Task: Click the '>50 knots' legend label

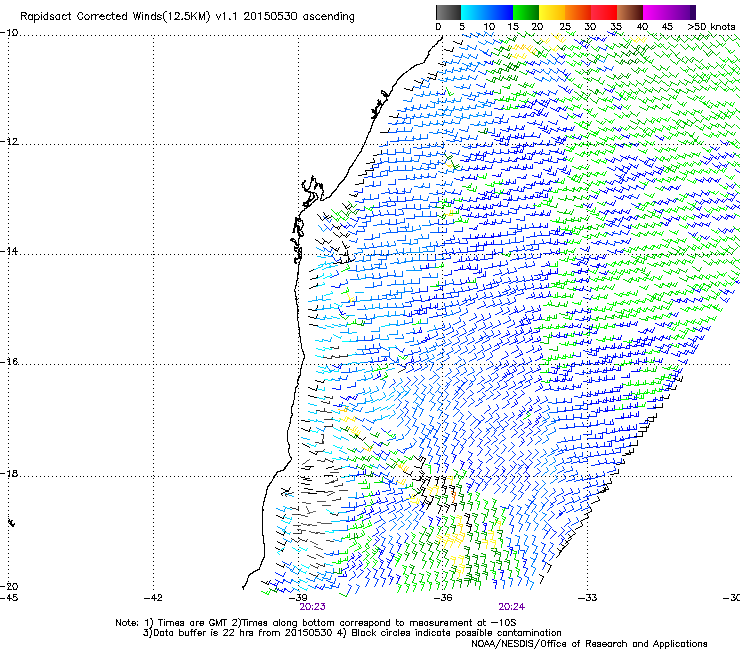Action: coord(711,27)
